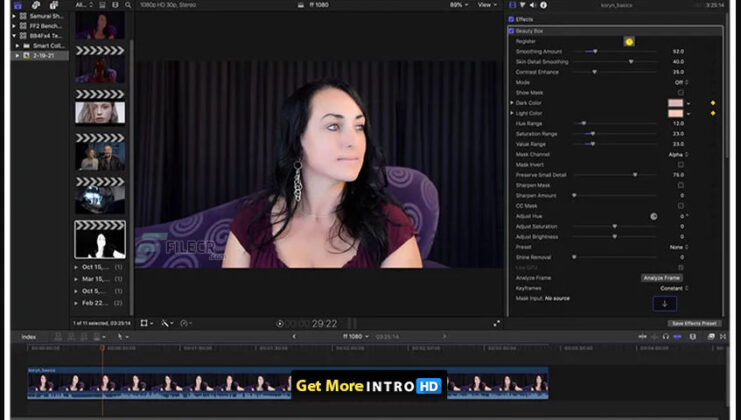741x420 pixels.
Task: Open the timeline Index tab
Action: point(29,337)
